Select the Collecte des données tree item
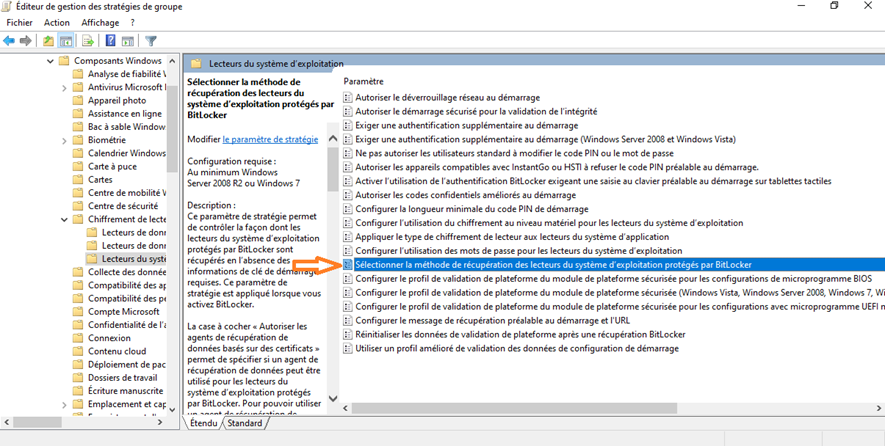 point(127,272)
